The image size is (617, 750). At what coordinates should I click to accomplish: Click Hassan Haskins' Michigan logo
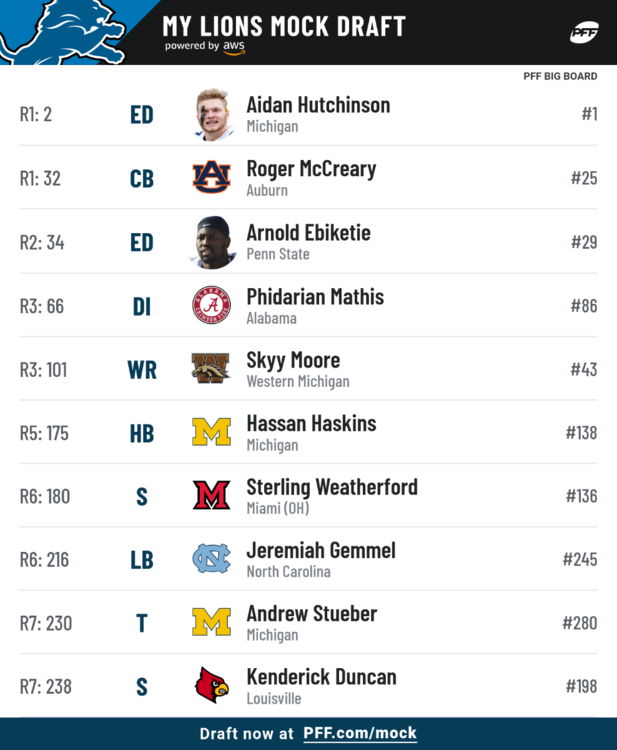(x=212, y=432)
